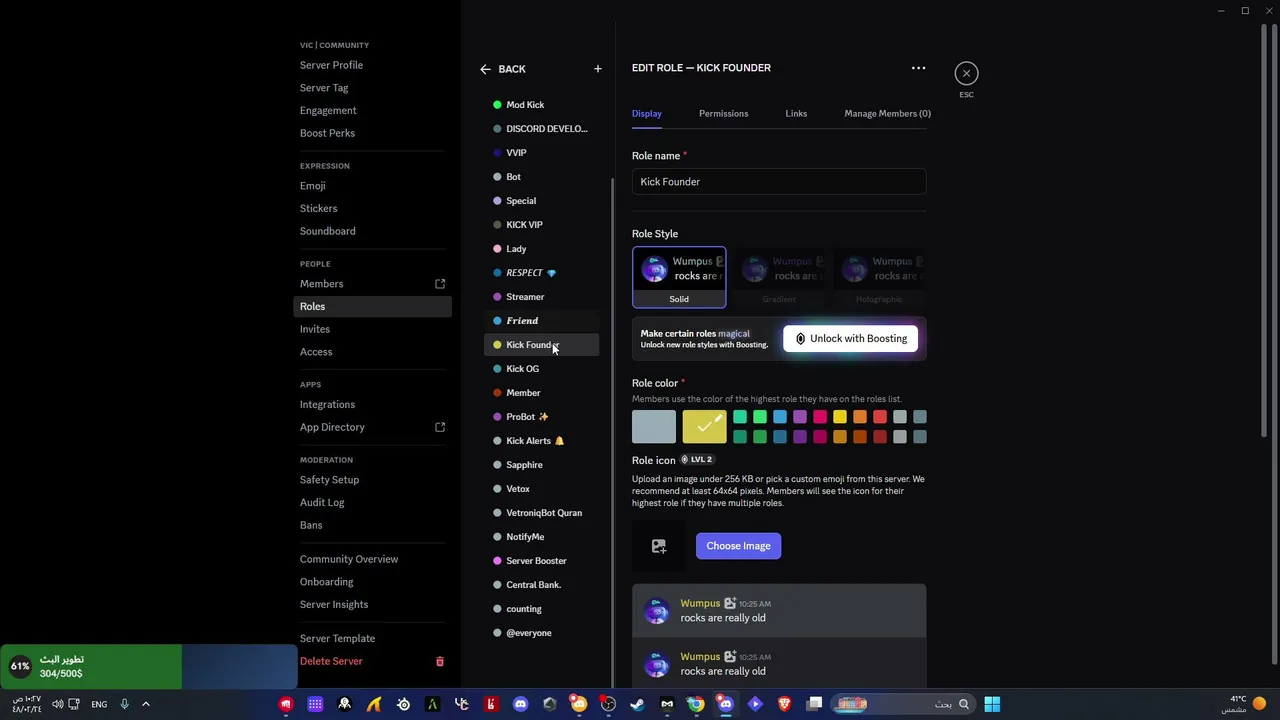Image resolution: width=1280 pixels, height=720 pixels.
Task: Open the Links tab
Action: point(796,113)
